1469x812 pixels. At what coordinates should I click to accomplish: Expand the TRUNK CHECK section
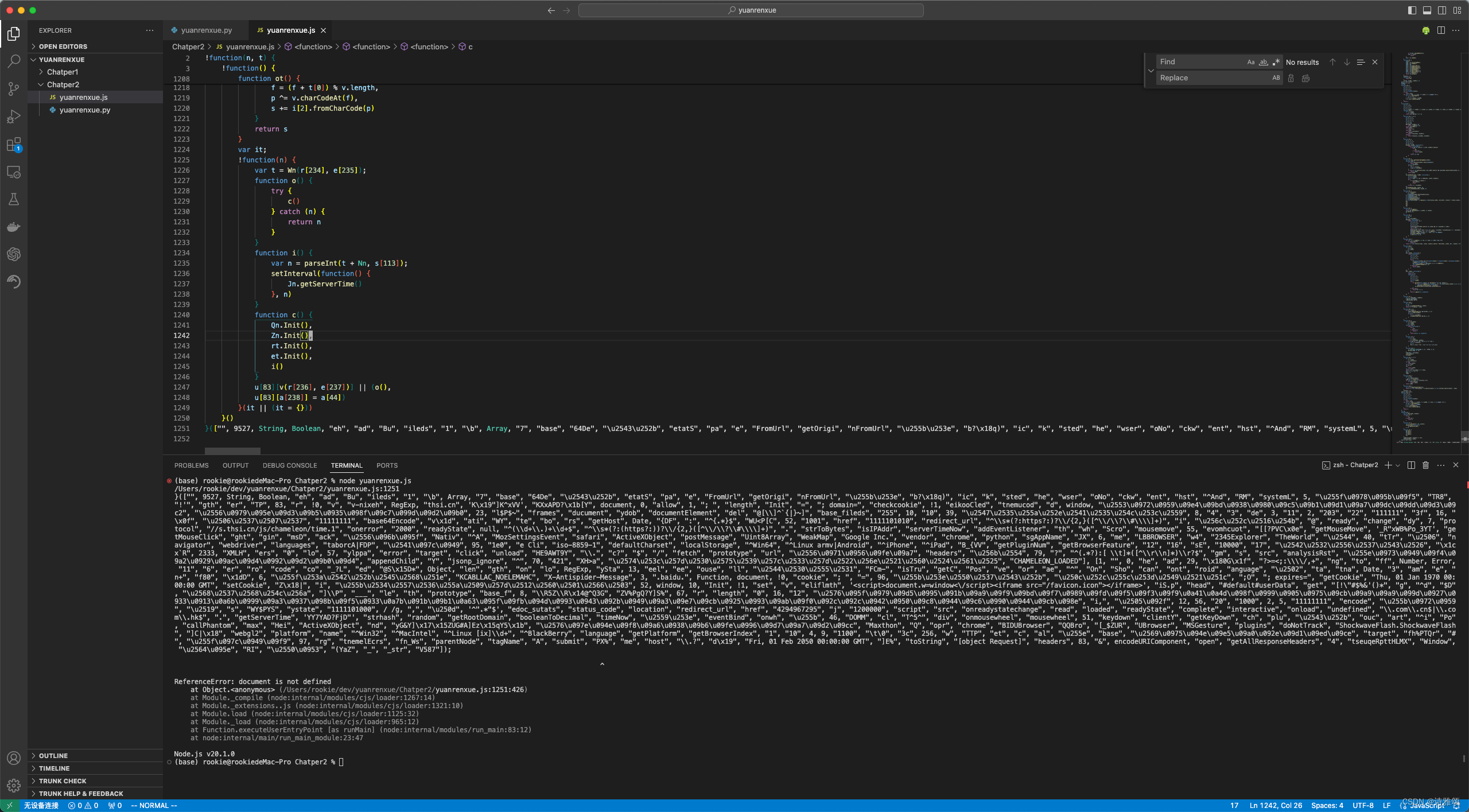point(96,781)
